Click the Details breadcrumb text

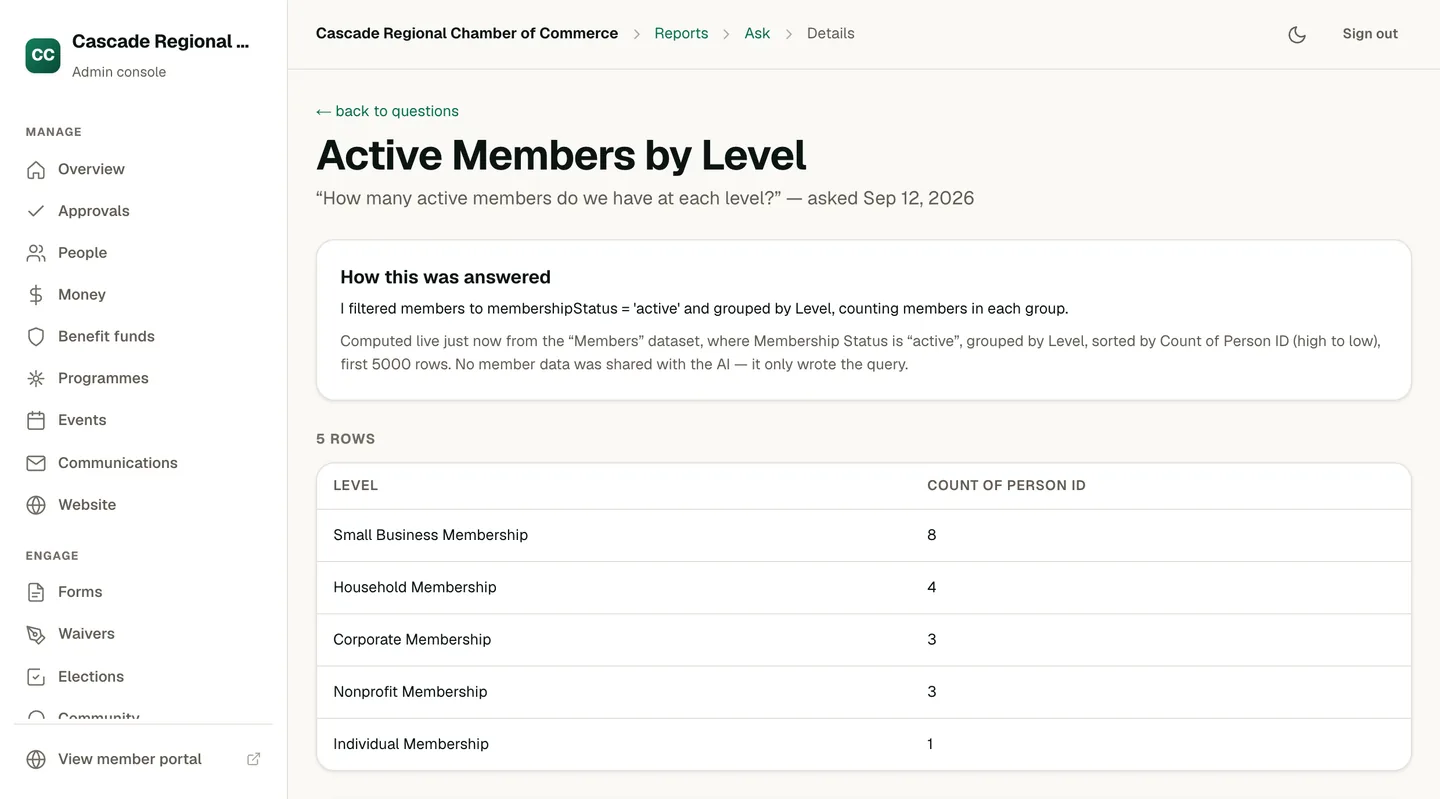[x=831, y=33]
